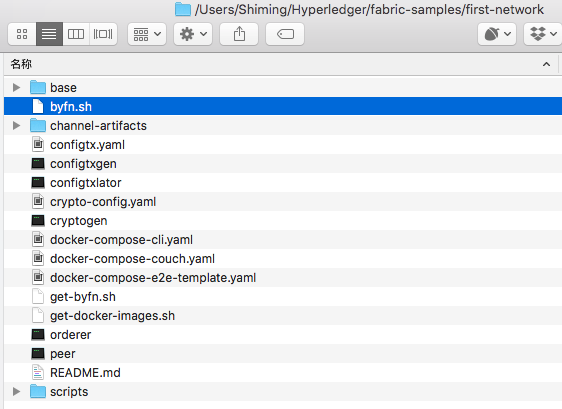Viewport: 562px width, 409px height.
Task: Click the Share toolbar button
Action: [x=239, y=34]
